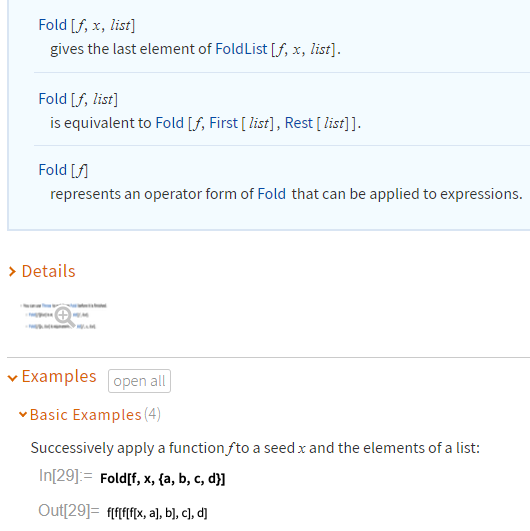Viewport: 530px width, 531px height.
Task: Click Fold link in 'Fold [f, x, list]' usage
Action: coord(52,25)
